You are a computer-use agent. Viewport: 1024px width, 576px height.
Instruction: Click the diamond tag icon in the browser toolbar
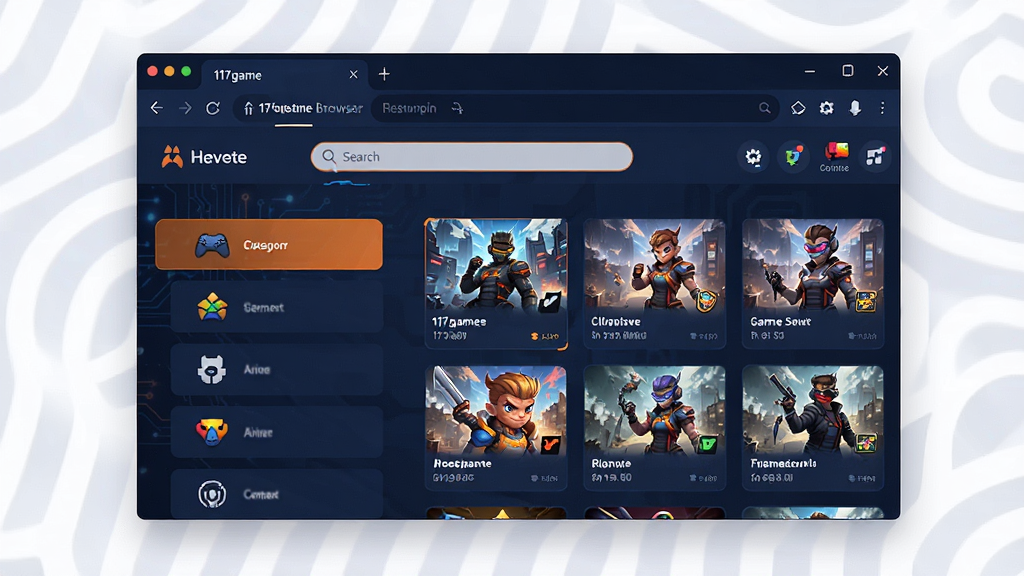(x=798, y=108)
